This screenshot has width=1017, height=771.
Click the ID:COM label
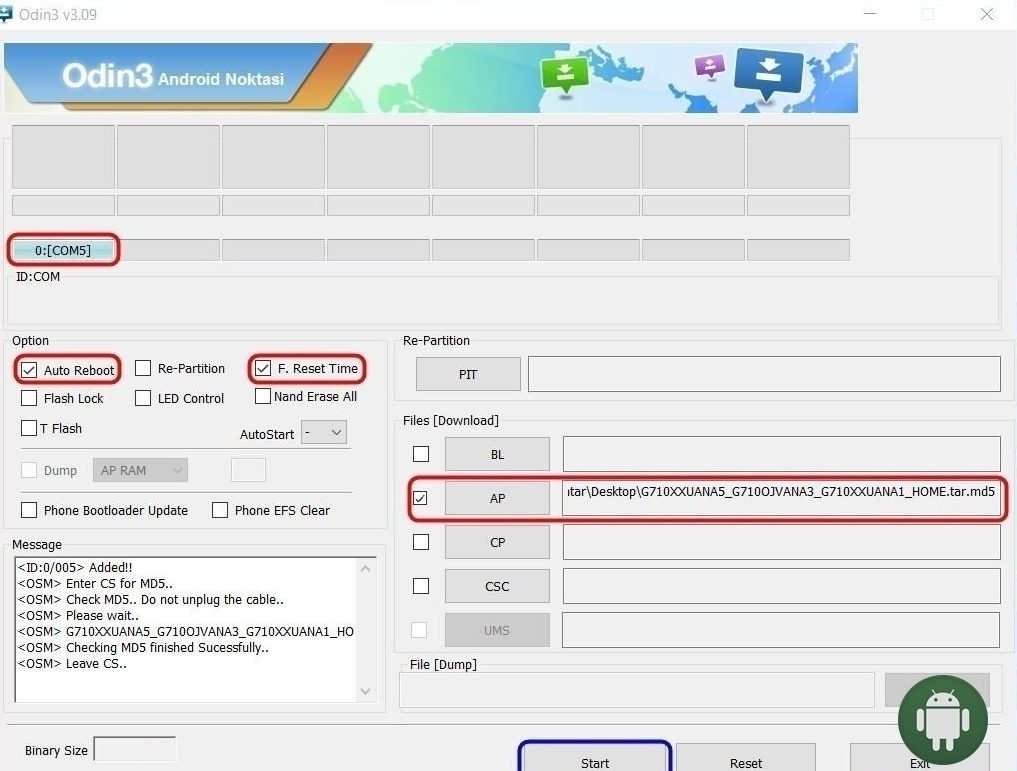point(38,277)
